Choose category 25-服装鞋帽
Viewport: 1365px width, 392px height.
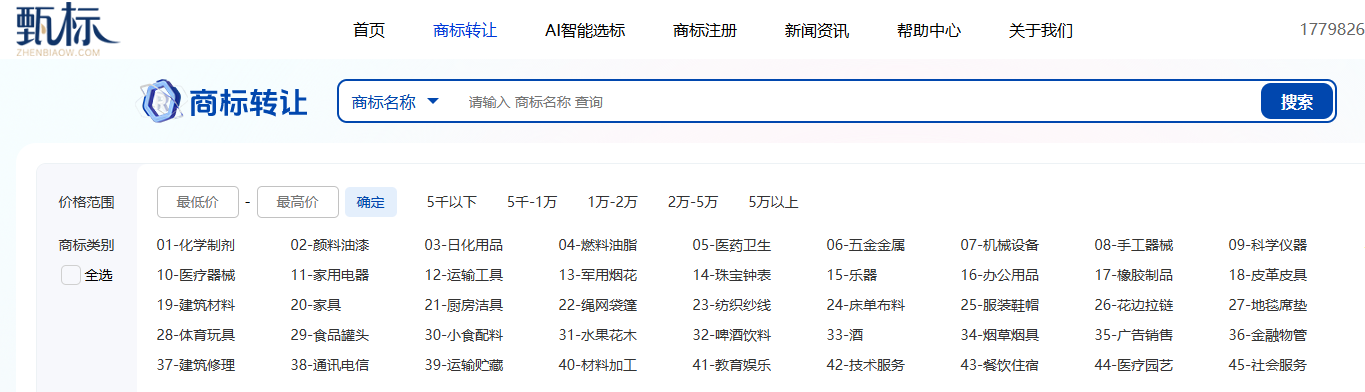[1000, 305]
